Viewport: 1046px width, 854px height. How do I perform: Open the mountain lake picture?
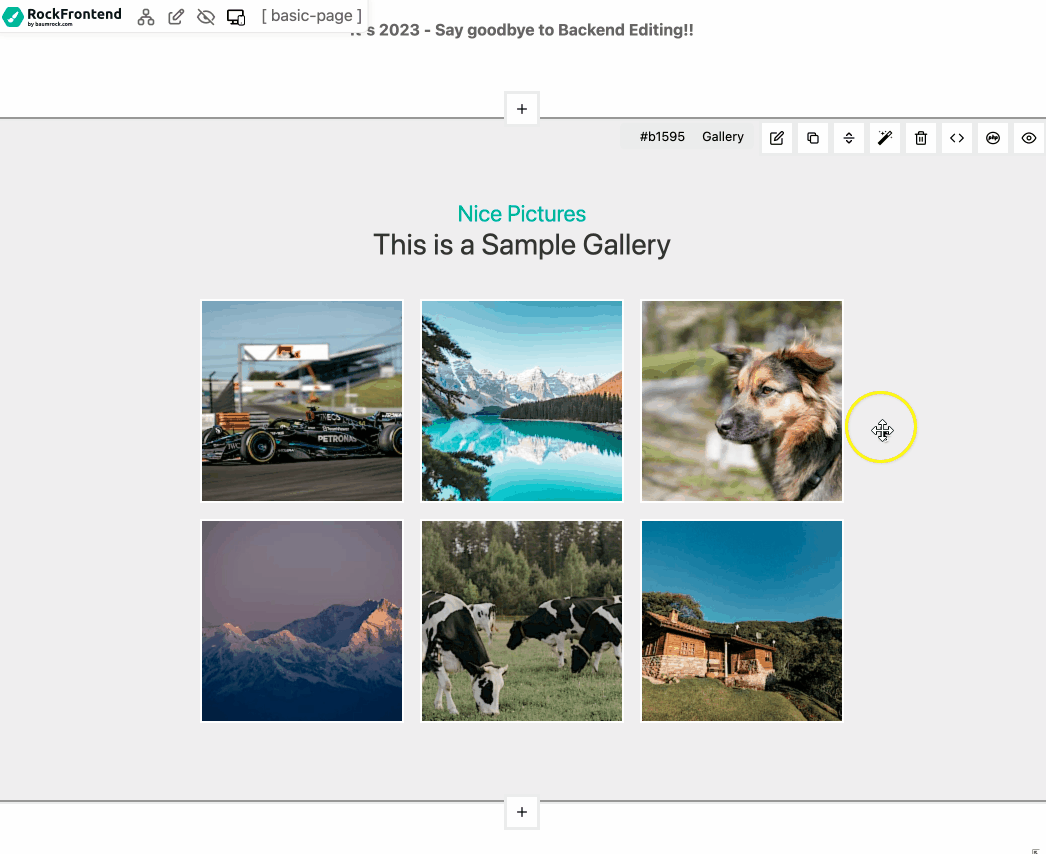point(522,401)
